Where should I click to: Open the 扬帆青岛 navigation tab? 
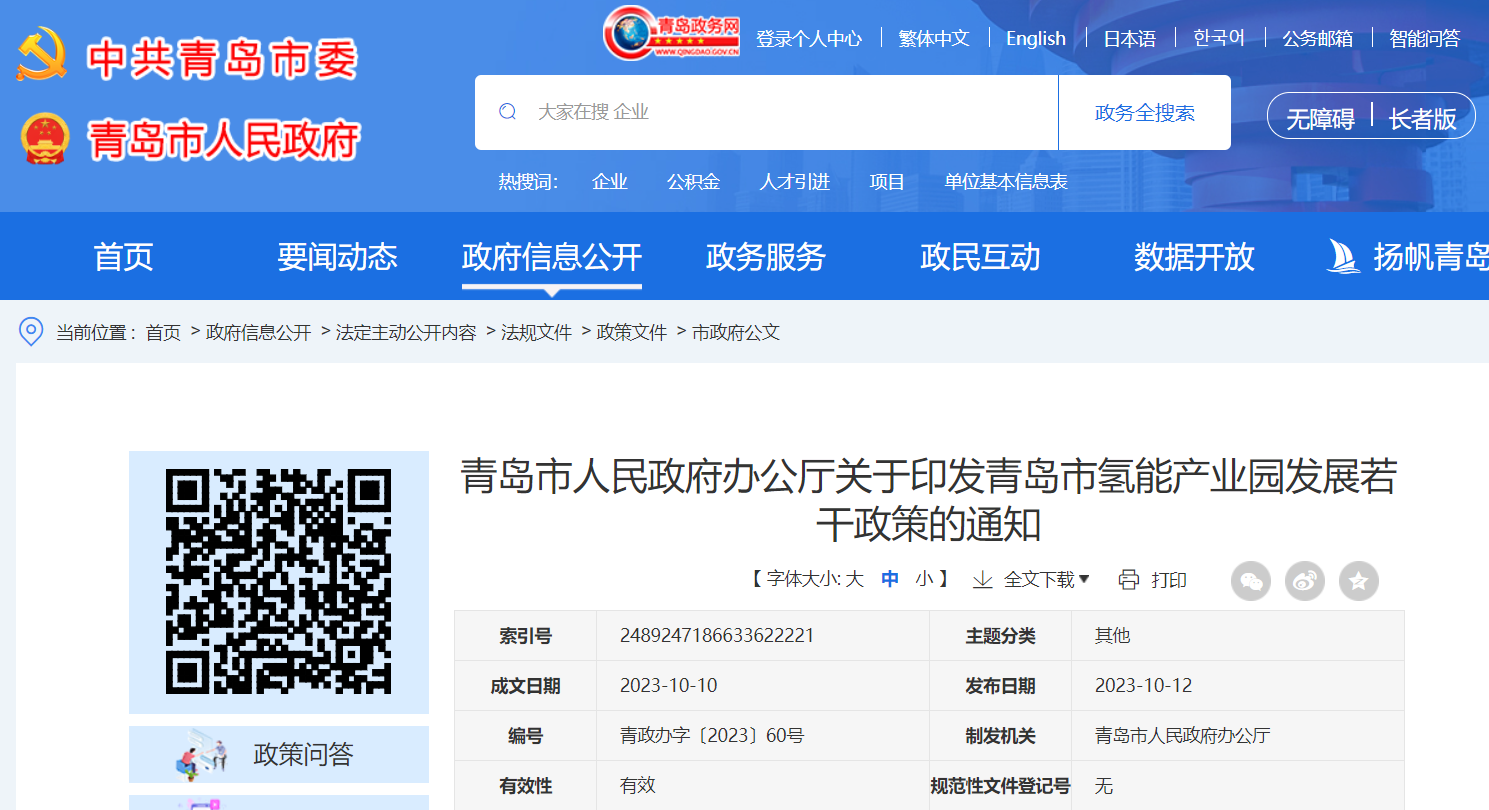pos(1431,257)
